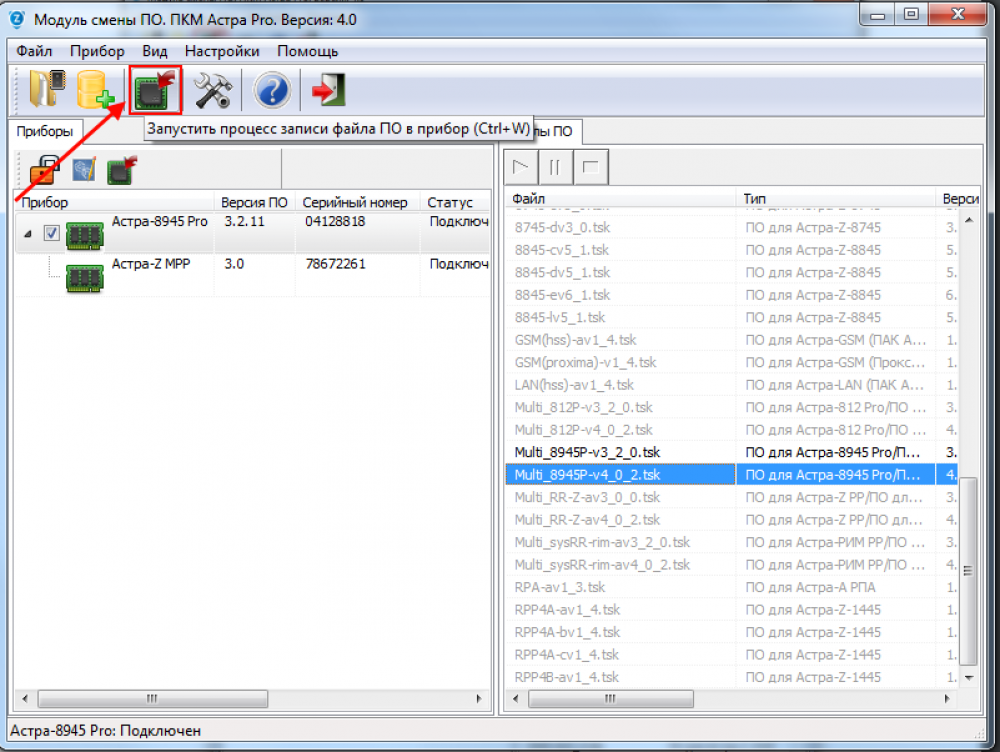Screen dimensions: 1000x752
Task: Click the pause button above the file list
Action: coord(555,167)
